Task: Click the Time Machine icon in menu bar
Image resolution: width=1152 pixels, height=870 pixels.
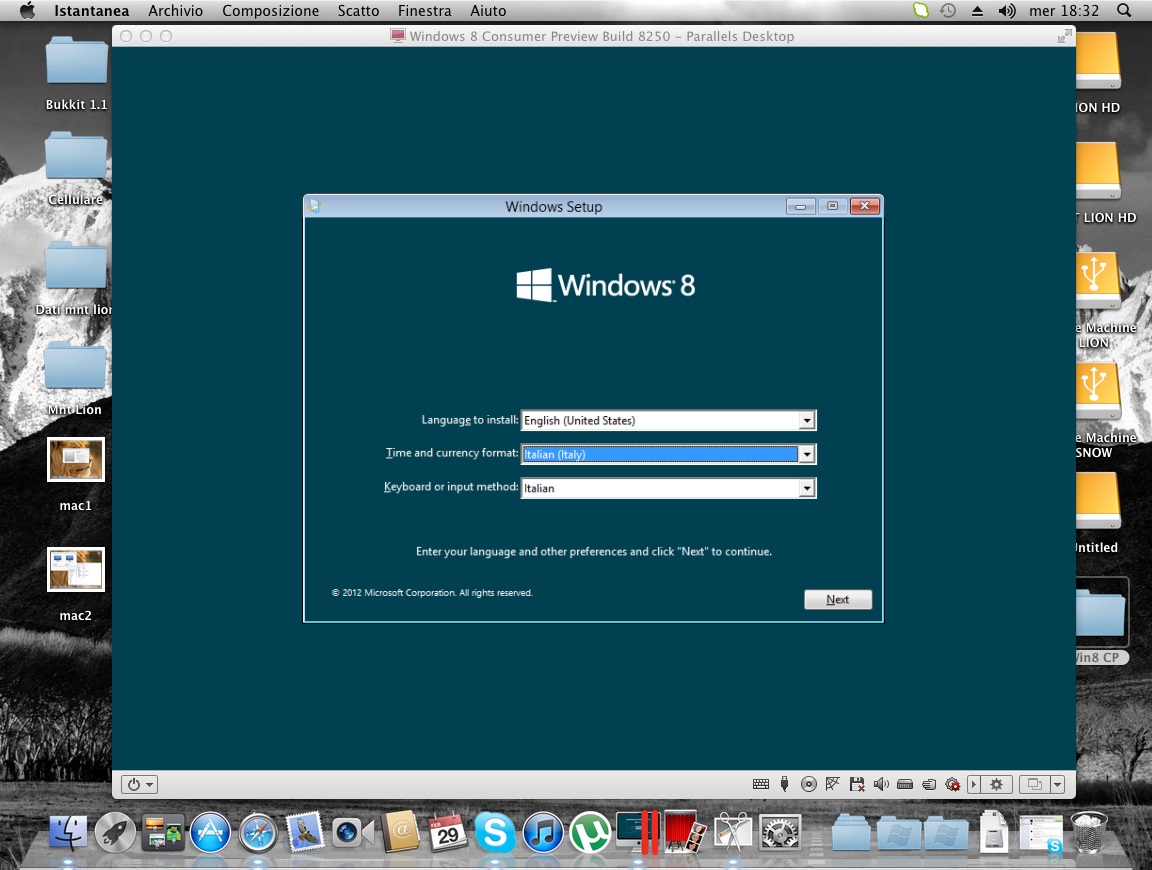Action: 948,10
